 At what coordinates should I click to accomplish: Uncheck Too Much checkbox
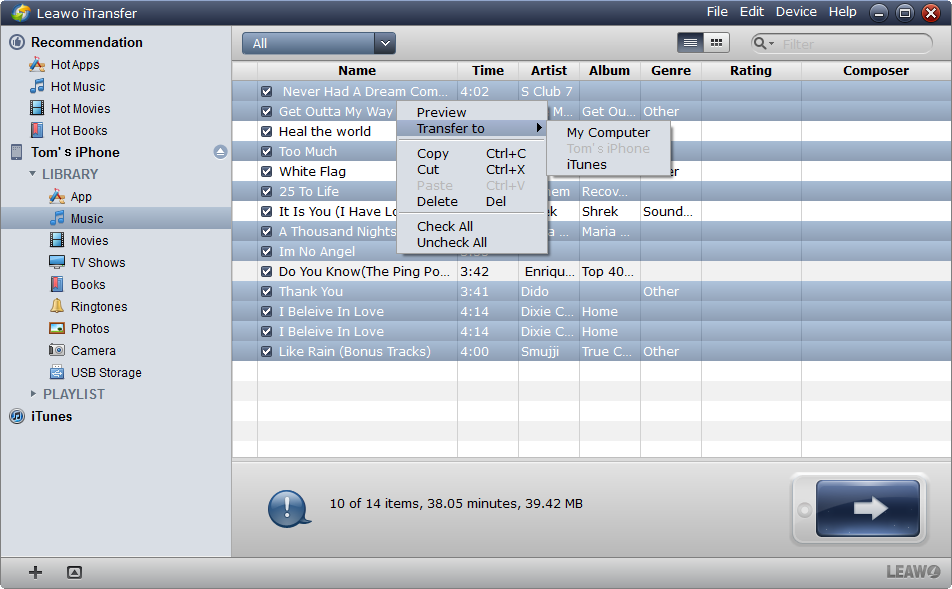pos(267,152)
